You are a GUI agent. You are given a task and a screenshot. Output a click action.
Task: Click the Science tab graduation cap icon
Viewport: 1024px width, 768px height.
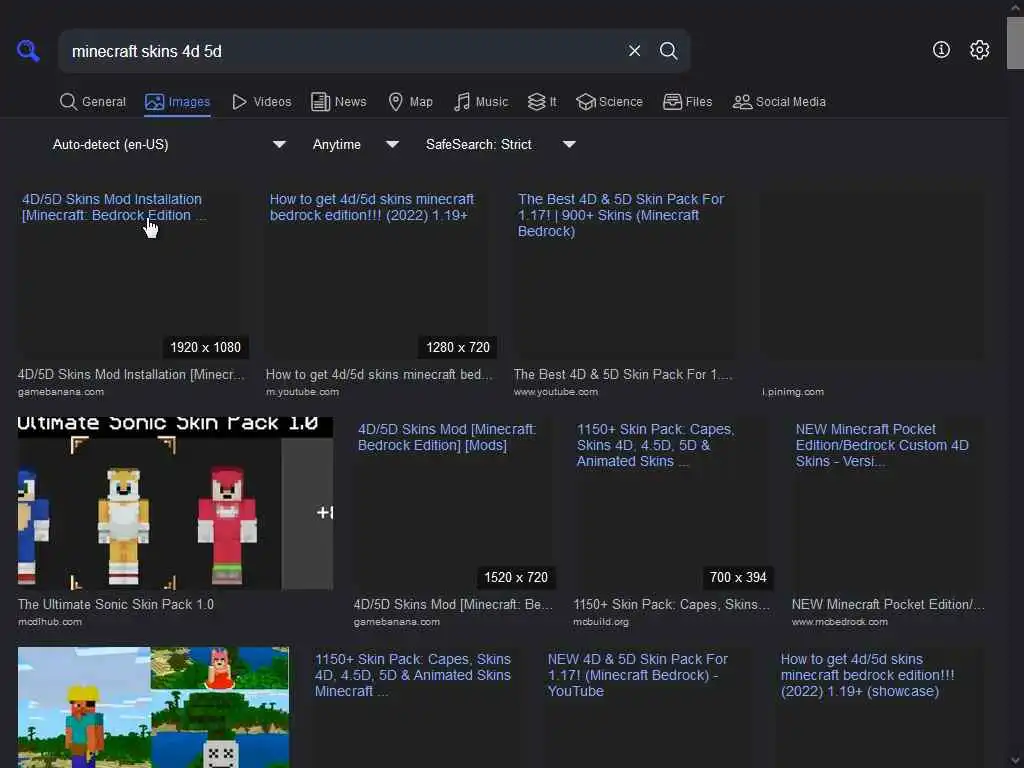coord(586,102)
